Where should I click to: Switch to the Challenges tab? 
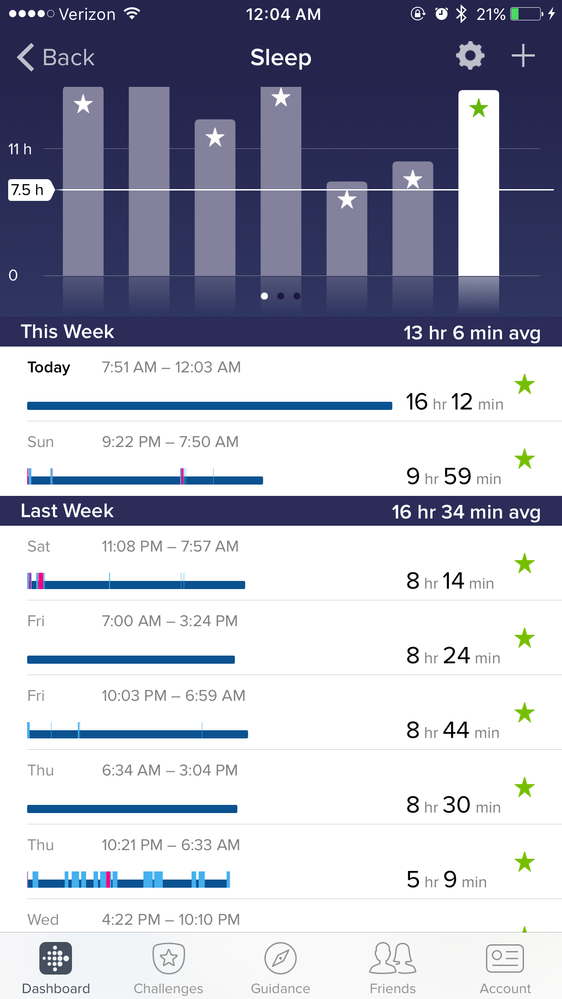pyautogui.click(x=168, y=966)
